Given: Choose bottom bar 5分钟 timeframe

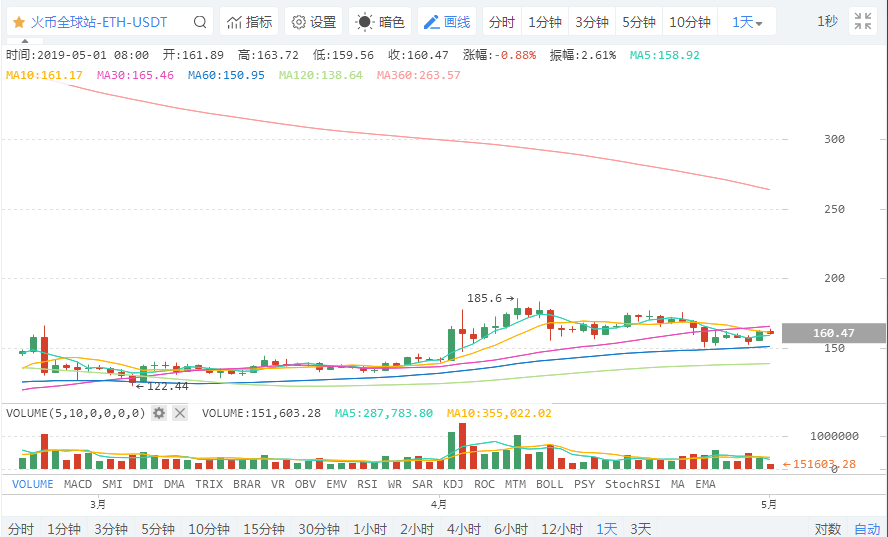Looking at the screenshot, I should click(x=157, y=529).
